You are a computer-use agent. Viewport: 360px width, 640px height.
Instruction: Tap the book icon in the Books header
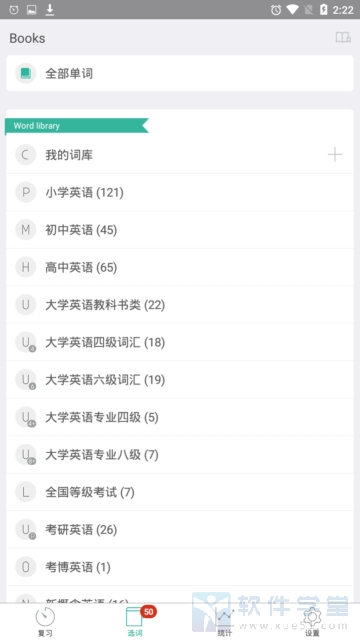coord(343,38)
